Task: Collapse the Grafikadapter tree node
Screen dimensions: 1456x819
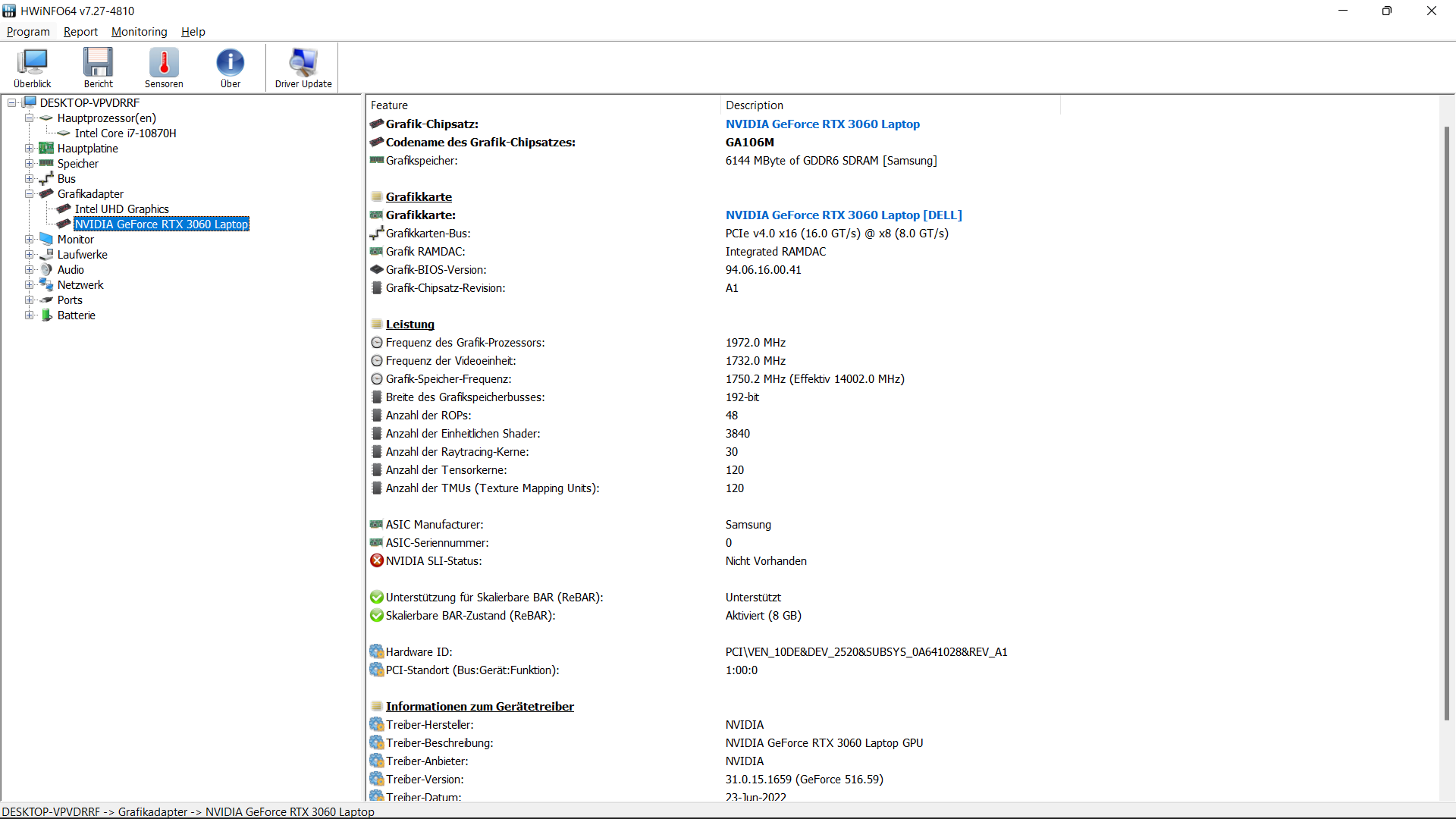Action: coord(29,194)
